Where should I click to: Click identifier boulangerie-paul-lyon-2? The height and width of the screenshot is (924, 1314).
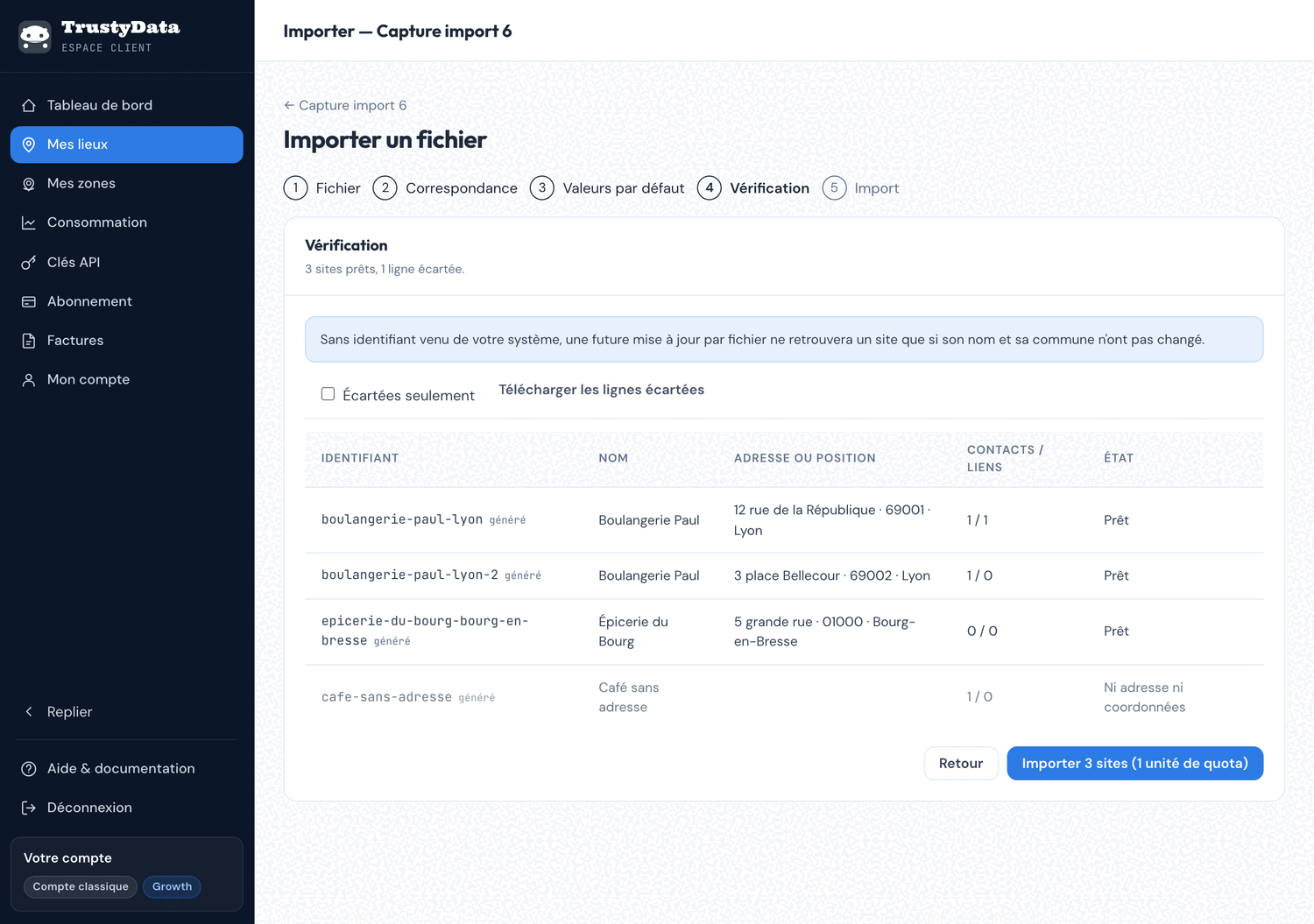[410, 575]
